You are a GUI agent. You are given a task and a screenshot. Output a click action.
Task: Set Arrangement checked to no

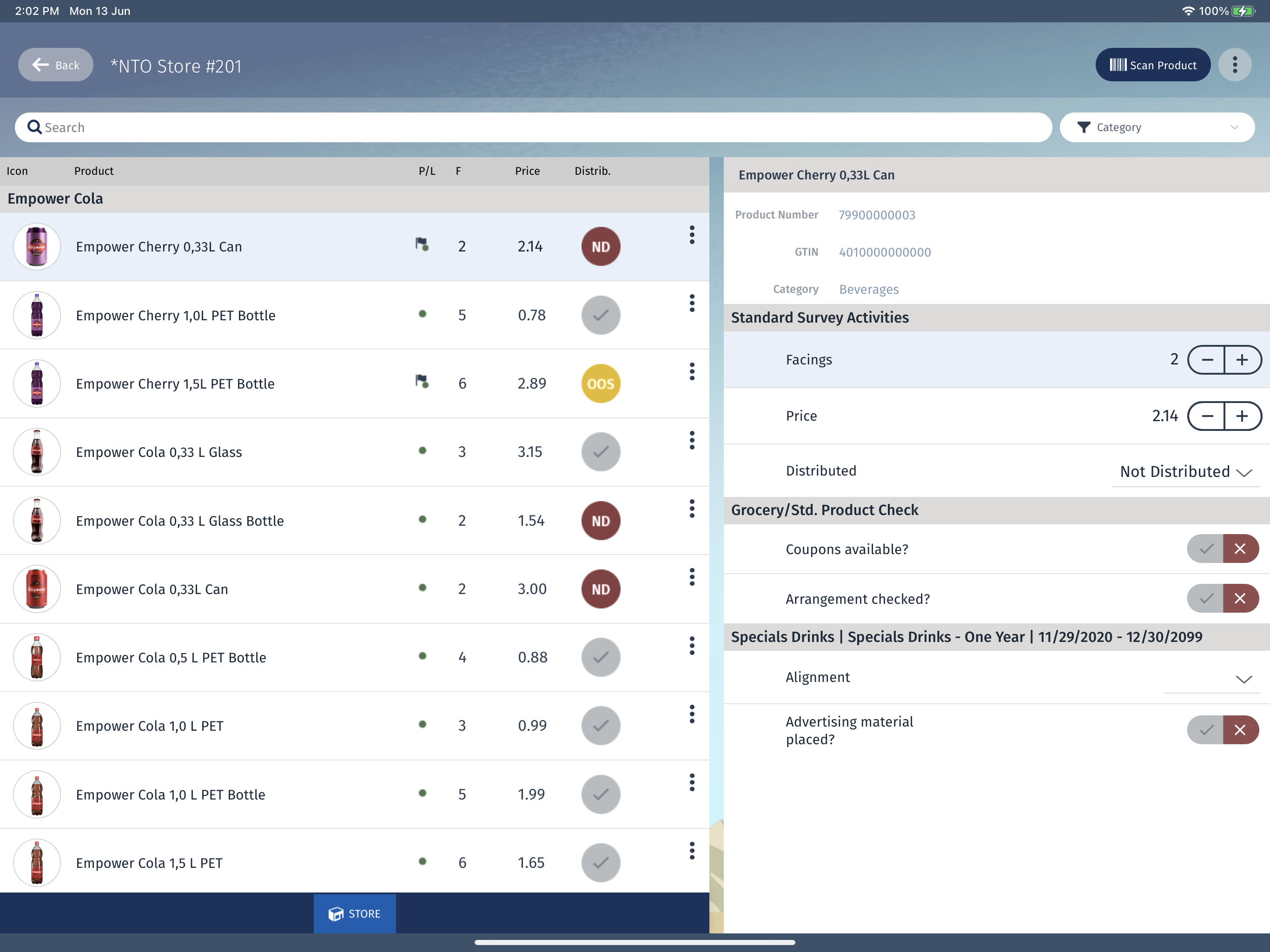[1240, 599]
